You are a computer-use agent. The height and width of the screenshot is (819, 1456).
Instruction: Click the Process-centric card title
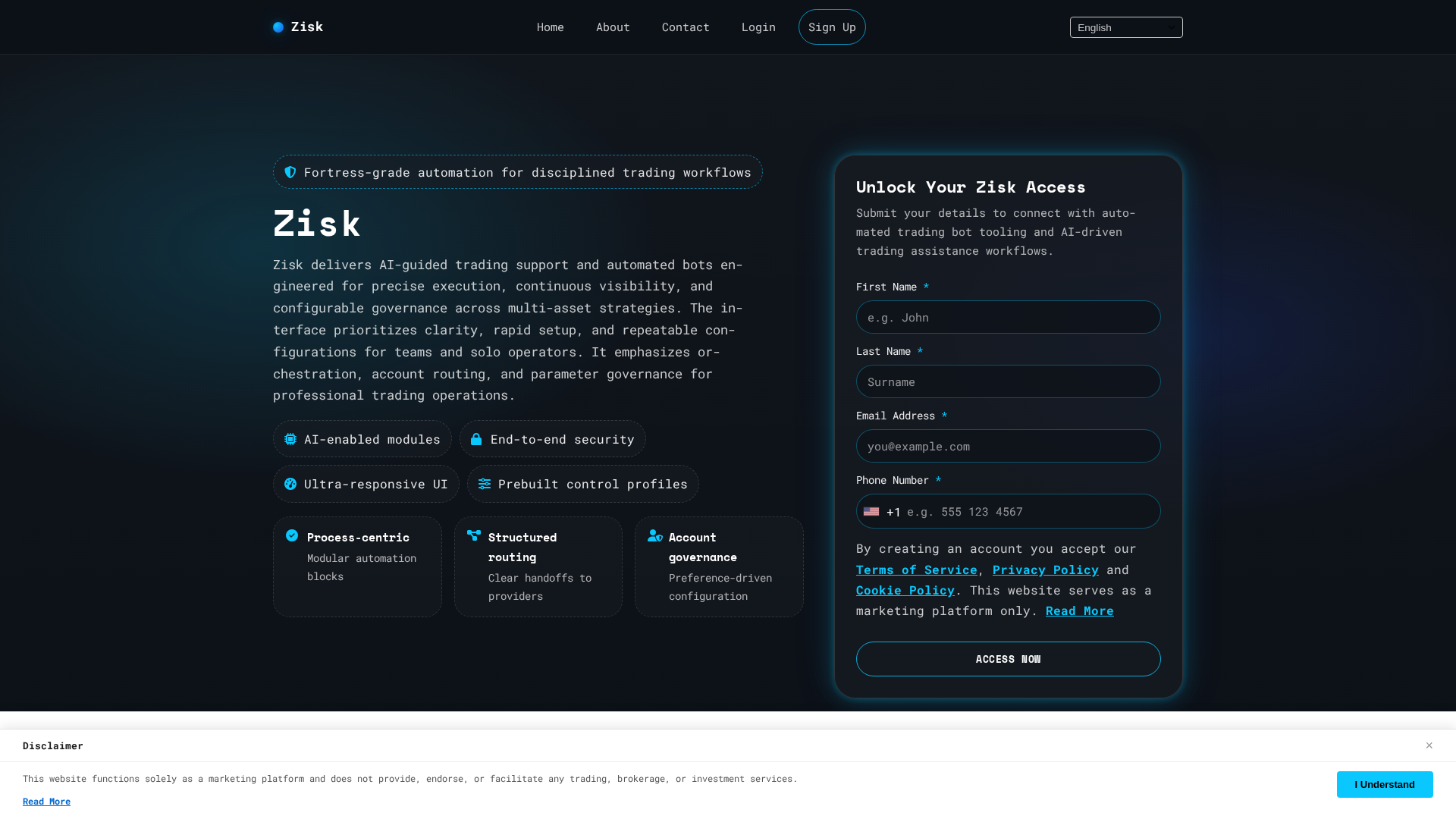click(x=358, y=538)
